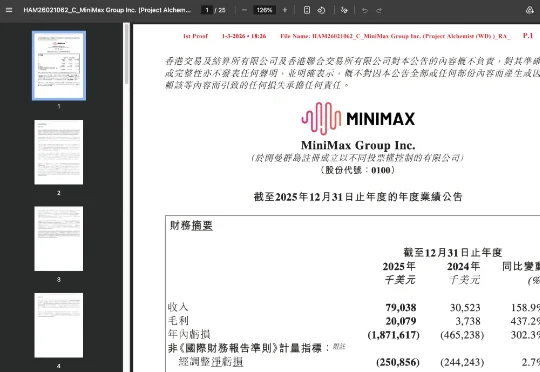Click the red 'P.1' page marker
The height and width of the screenshot is (372, 540).
(528, 35)
